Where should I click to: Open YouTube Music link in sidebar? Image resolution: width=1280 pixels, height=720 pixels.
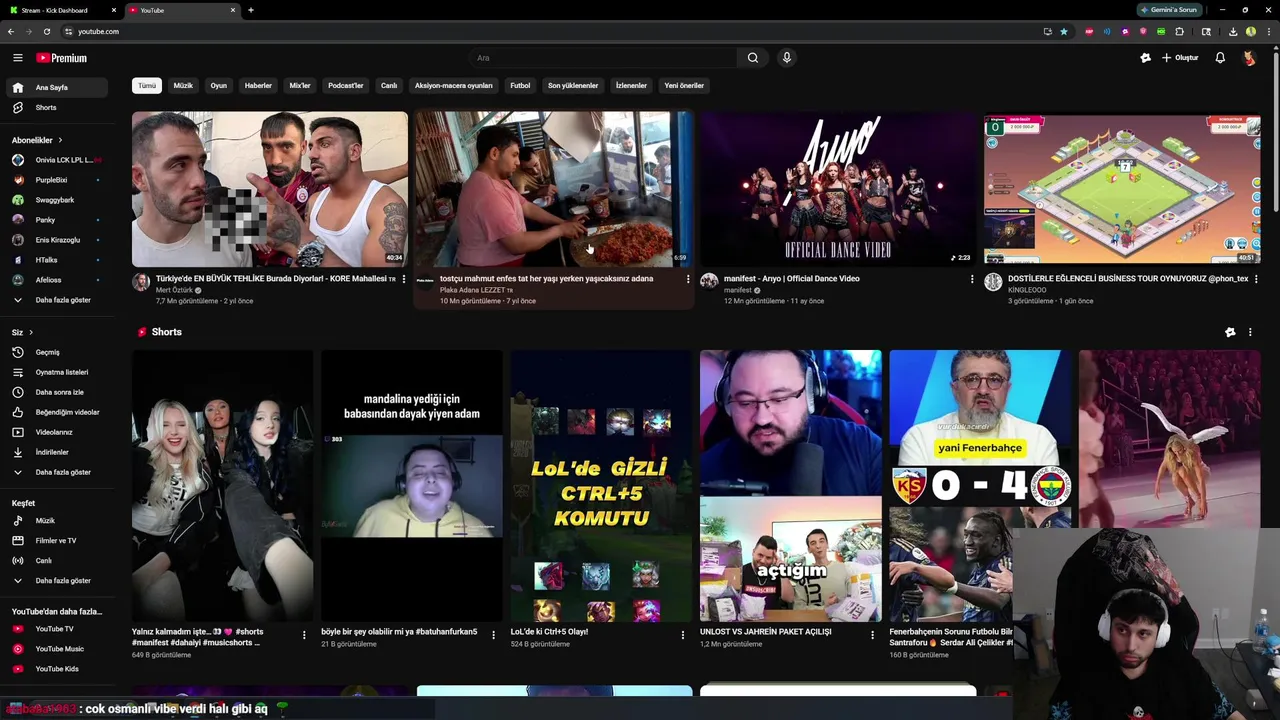point(55,649)
